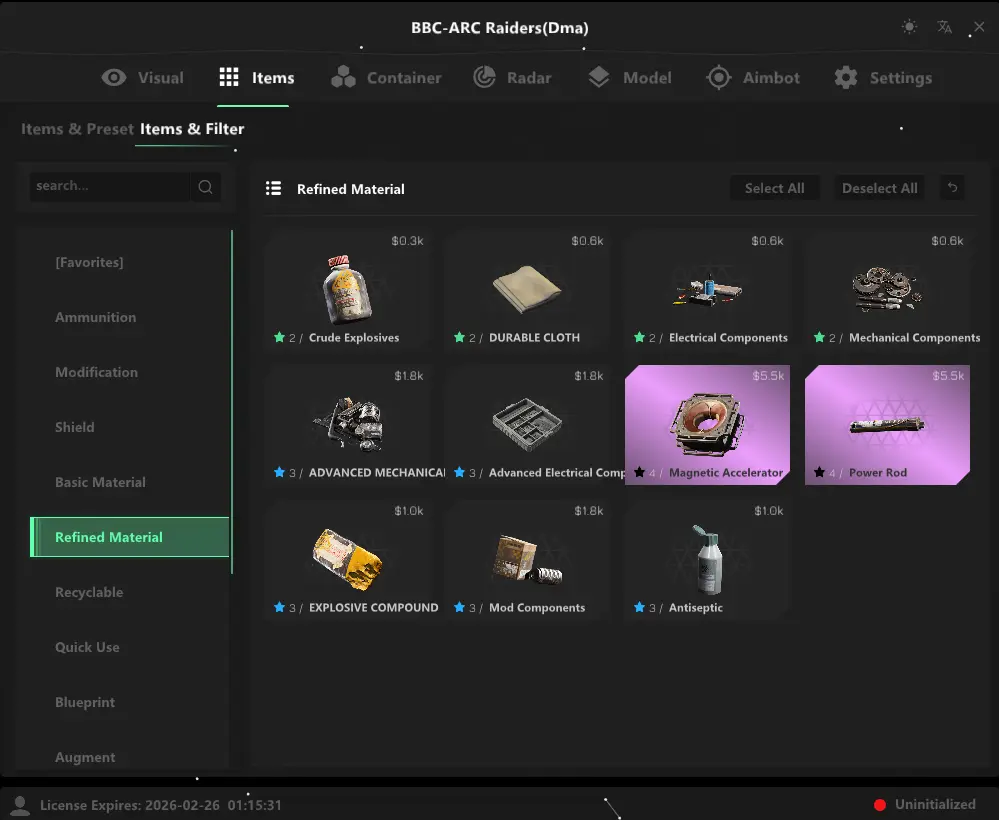Select the Crude Explosives item image
The height and width of the screenshot is (820, 999).
tap(347, 289)
